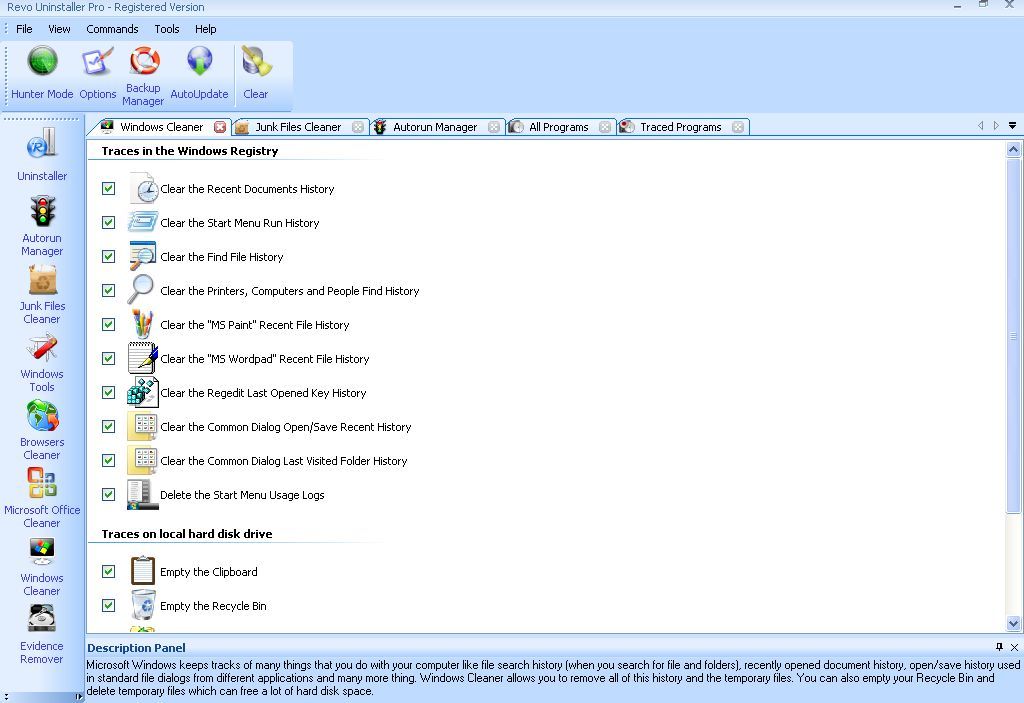The width and height of the screenshot is (1024, 703).
Task: Disable Empty the Recycle Bin option
Action: click(108, 606)
